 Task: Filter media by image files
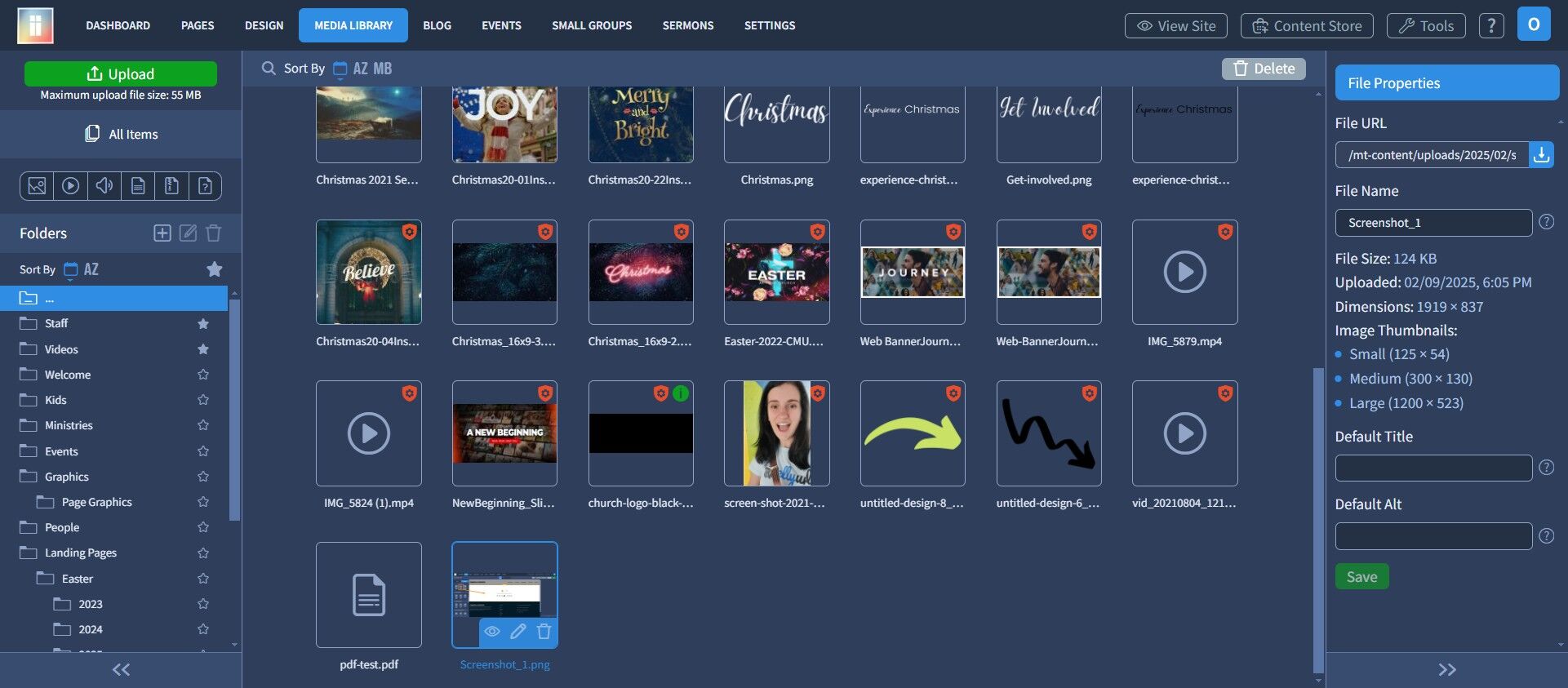click(x=37, y=186)
